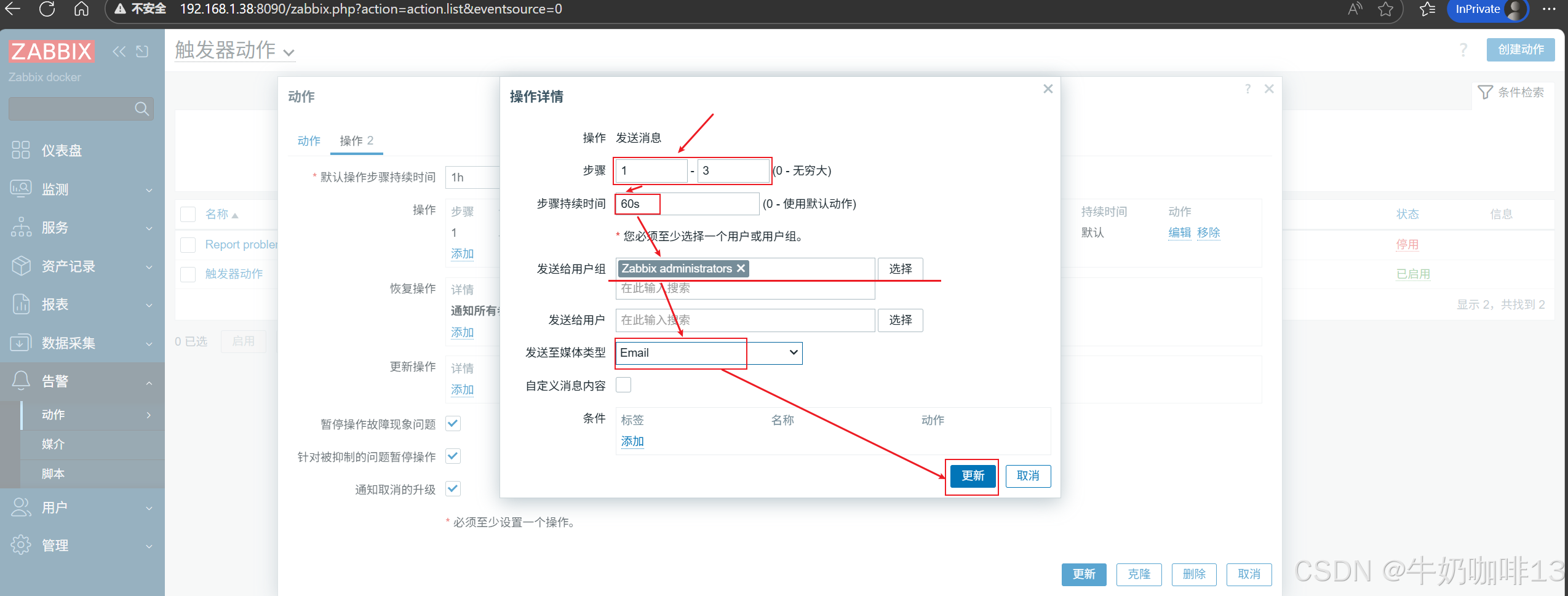Click the 克隆 button

[x=1139, y=574]
